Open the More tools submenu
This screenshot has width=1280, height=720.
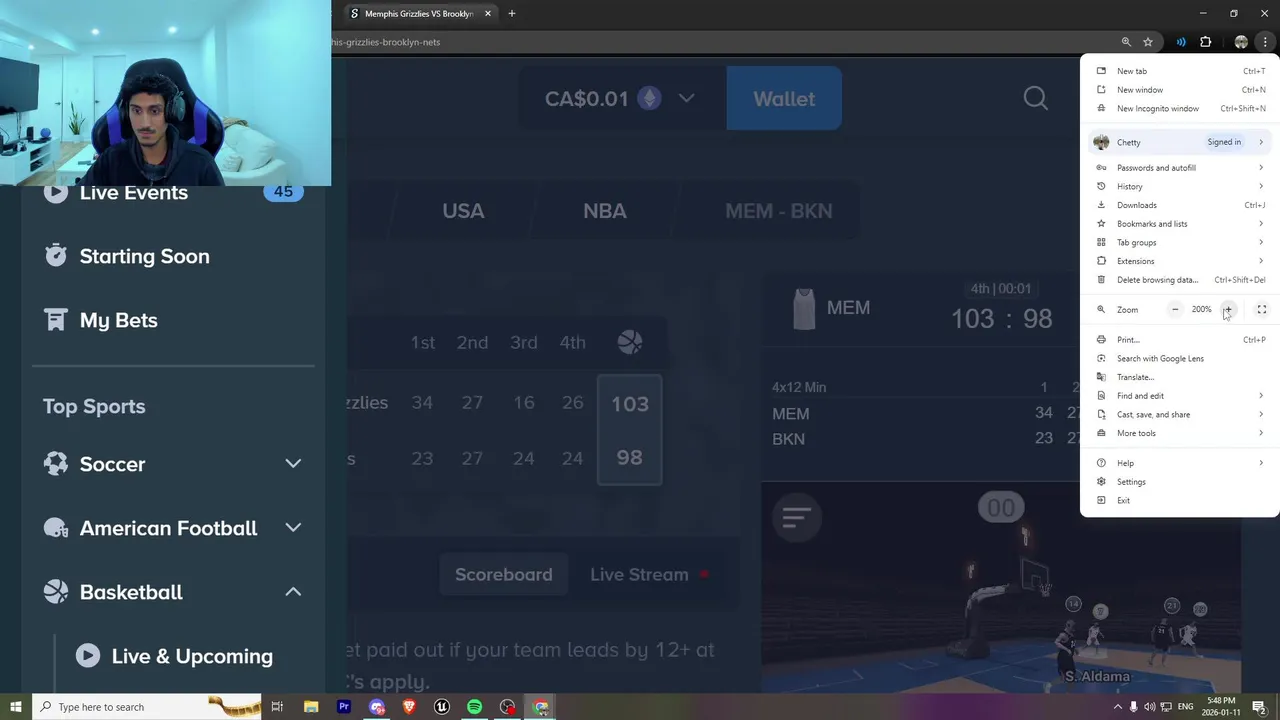tap(1180, 433)
